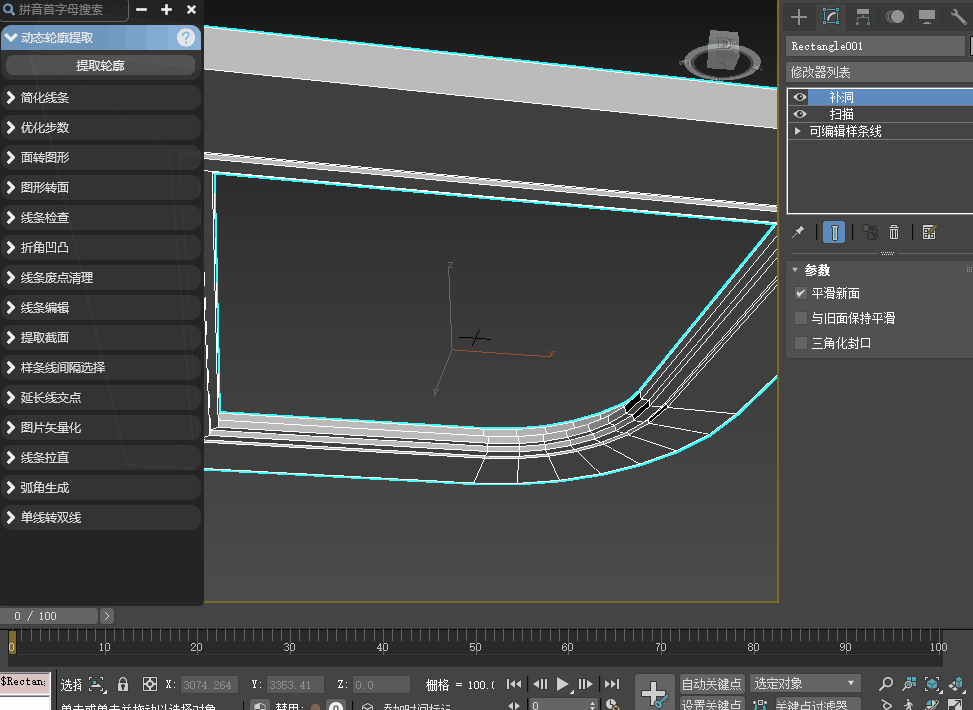973x710 pixels.
Task: Open the 选定对象 dropdown
Action: tap(805, 683)
